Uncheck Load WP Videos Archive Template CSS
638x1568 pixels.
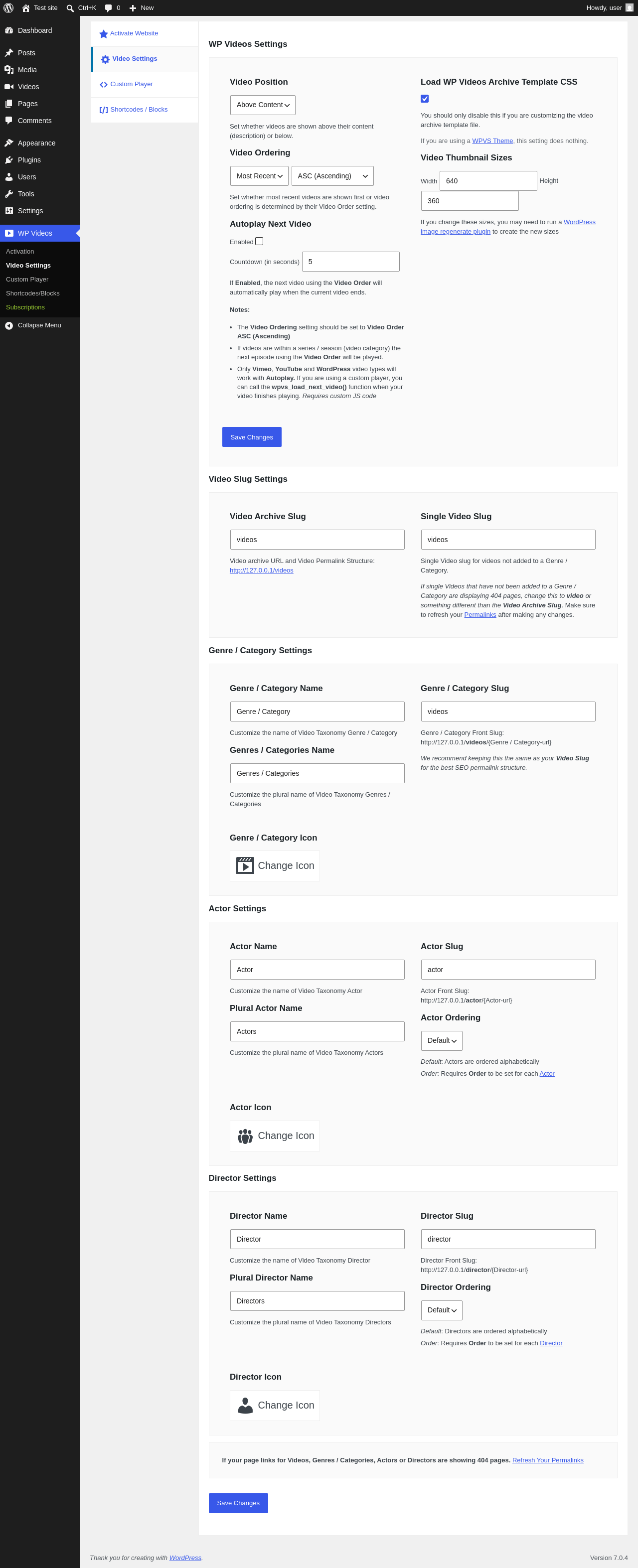[424, 99]
